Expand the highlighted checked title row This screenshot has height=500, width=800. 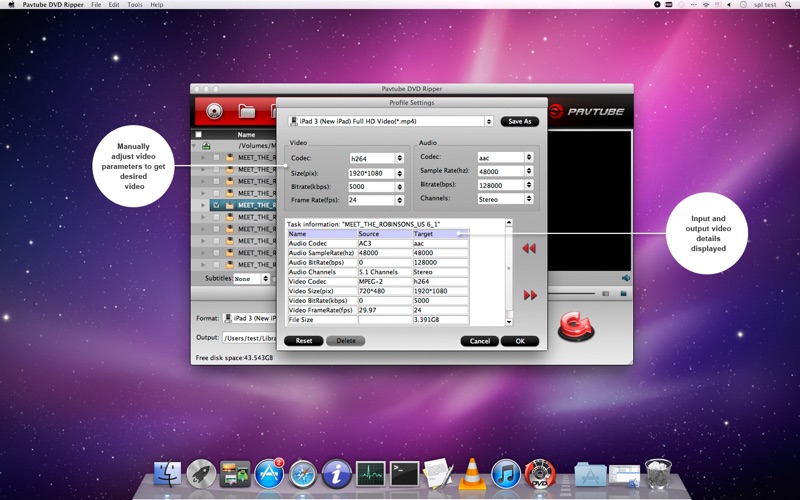click(x=203, y=205)
